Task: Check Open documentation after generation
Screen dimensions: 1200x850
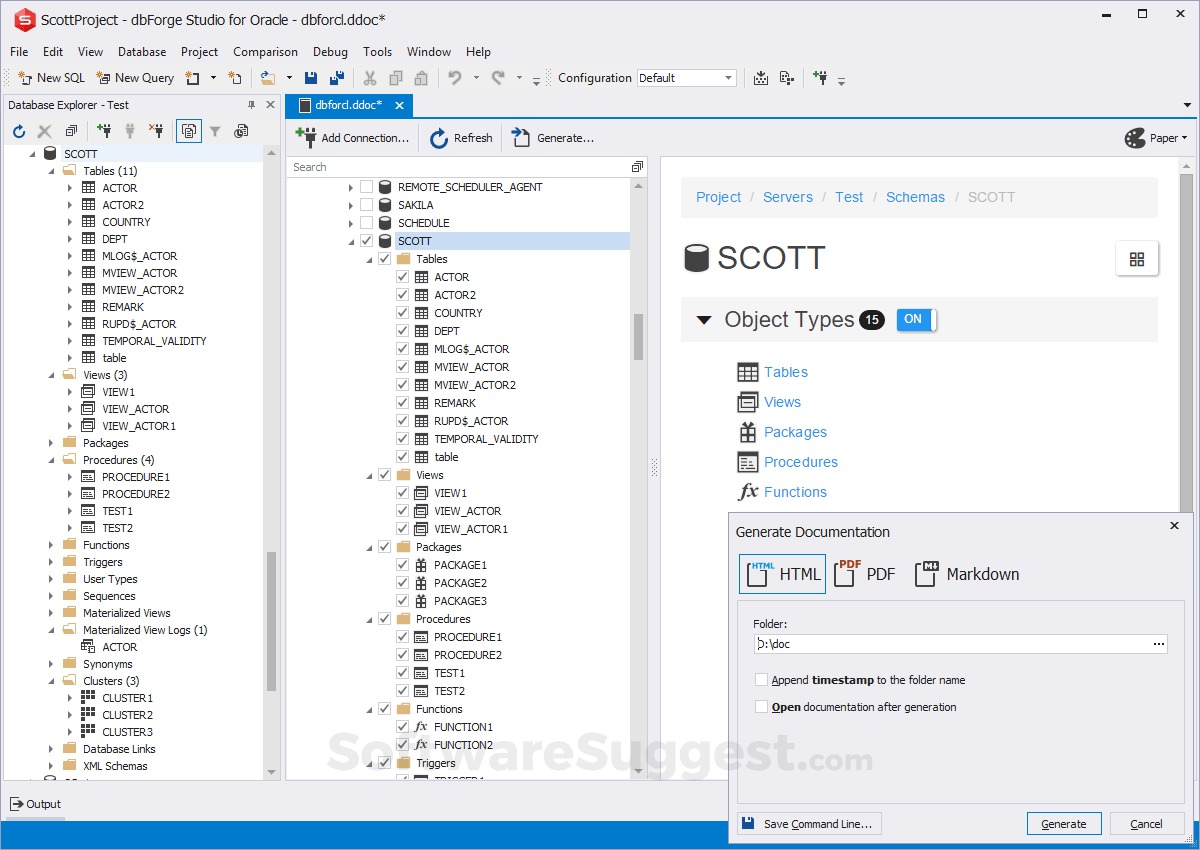Action: coord(762,707)
